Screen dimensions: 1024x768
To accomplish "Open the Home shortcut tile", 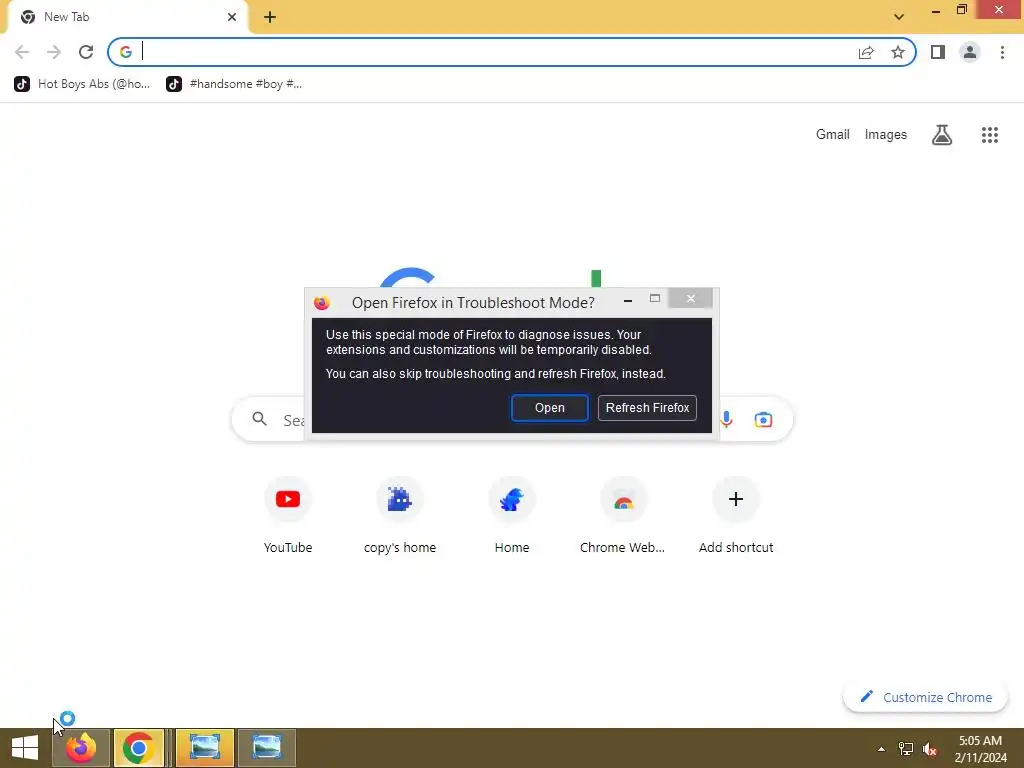I will (511, 516).
